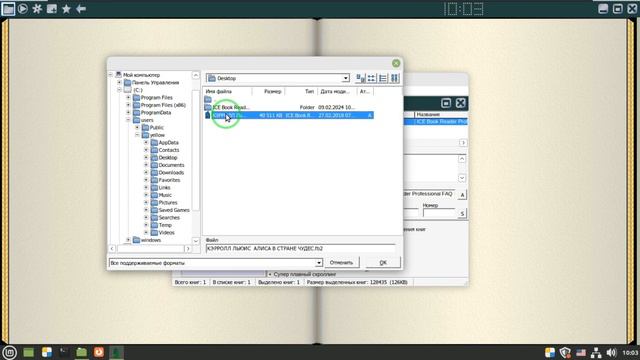Switch file list to list view
The image size is (640, 360).
pyautogui.click(x=383, y=78)
